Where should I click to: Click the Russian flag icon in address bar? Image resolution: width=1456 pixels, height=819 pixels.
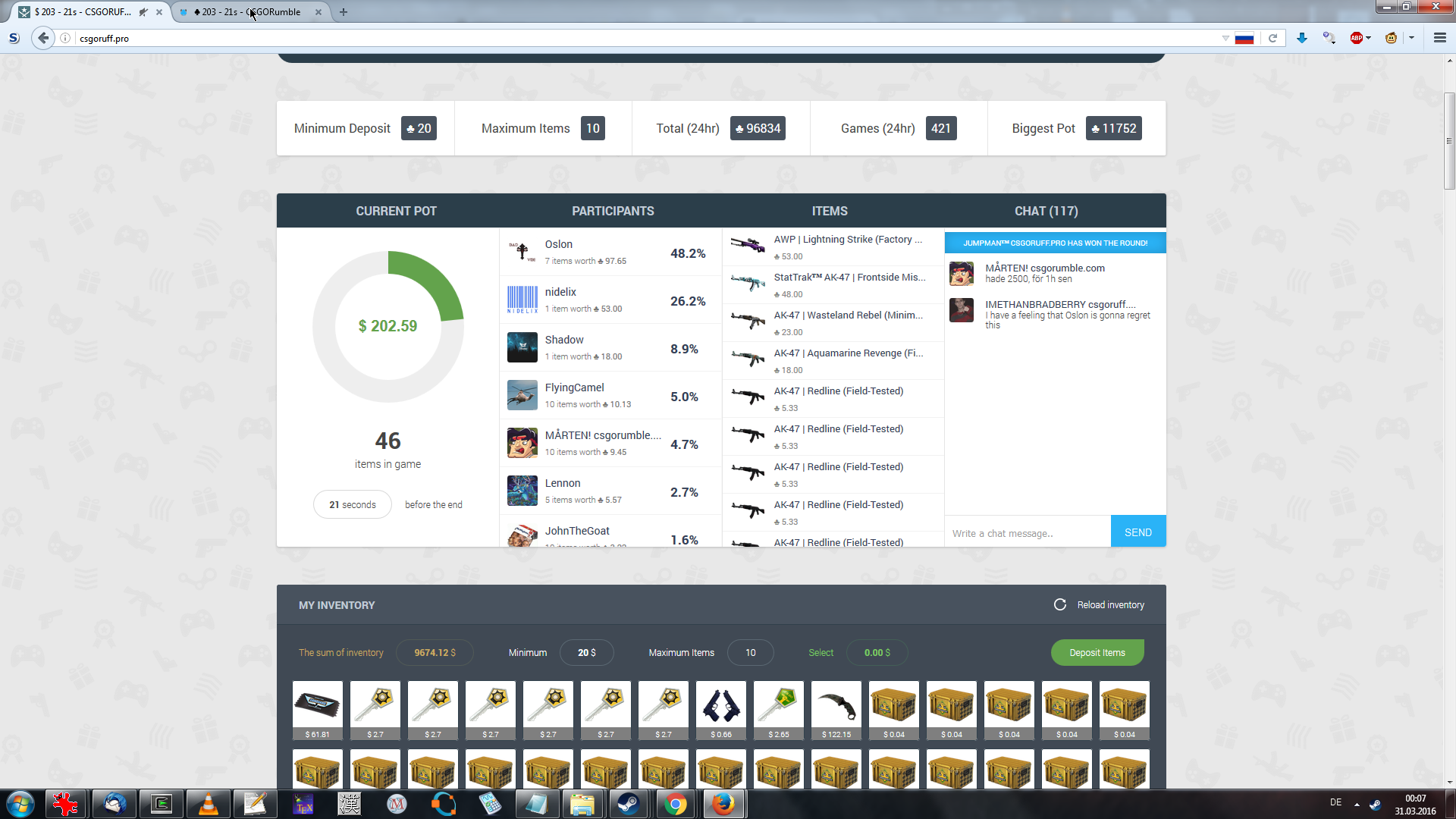1244,38
